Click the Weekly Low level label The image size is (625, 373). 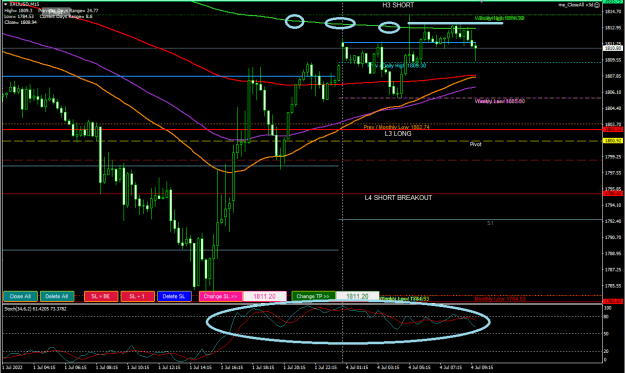[499, 101]
